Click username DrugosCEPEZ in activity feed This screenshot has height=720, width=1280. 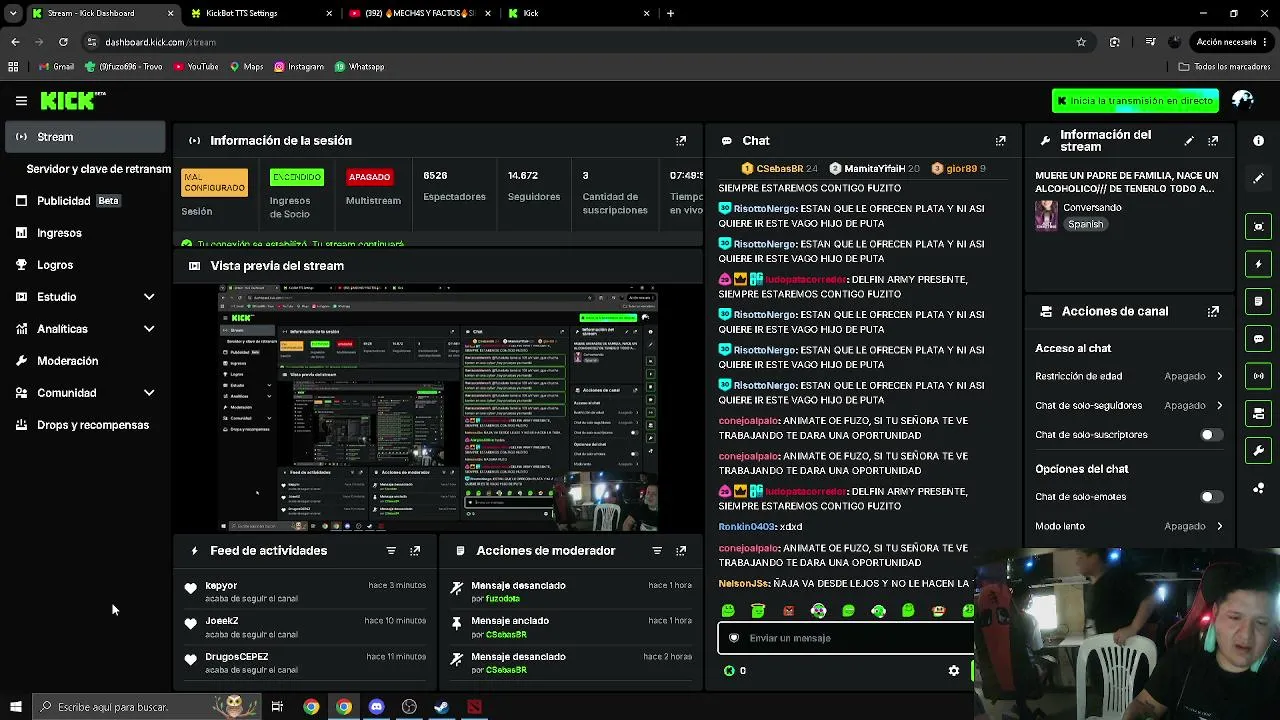point(237,657)
